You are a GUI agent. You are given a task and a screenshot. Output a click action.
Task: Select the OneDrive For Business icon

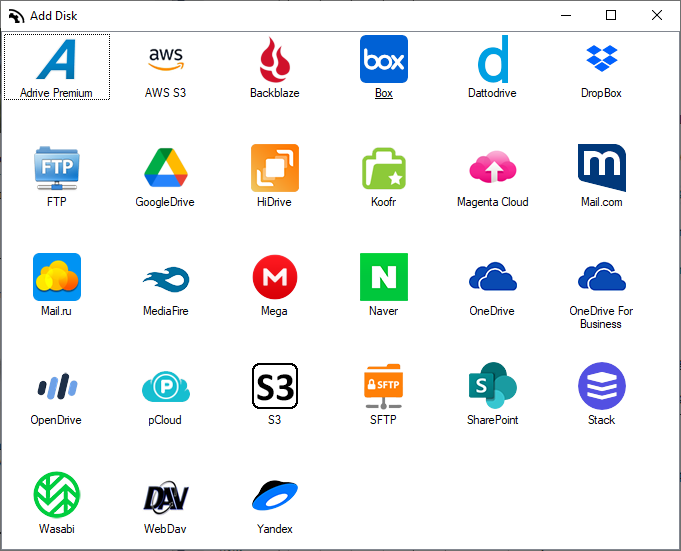pos(602,276)
